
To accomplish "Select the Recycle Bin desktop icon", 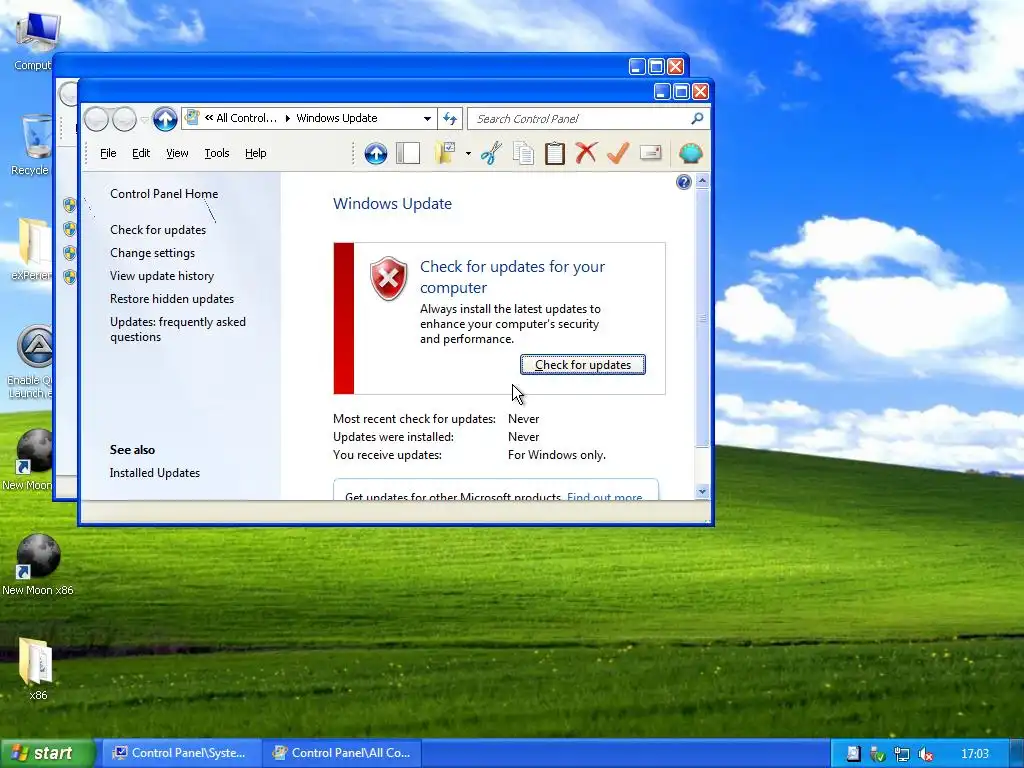I will pyautogui.click(x=31, y=145).
